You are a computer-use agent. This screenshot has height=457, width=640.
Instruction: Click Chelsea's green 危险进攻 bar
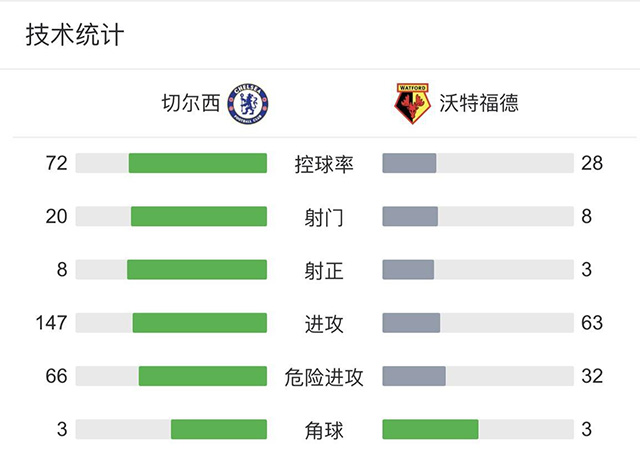click(203, 377)
